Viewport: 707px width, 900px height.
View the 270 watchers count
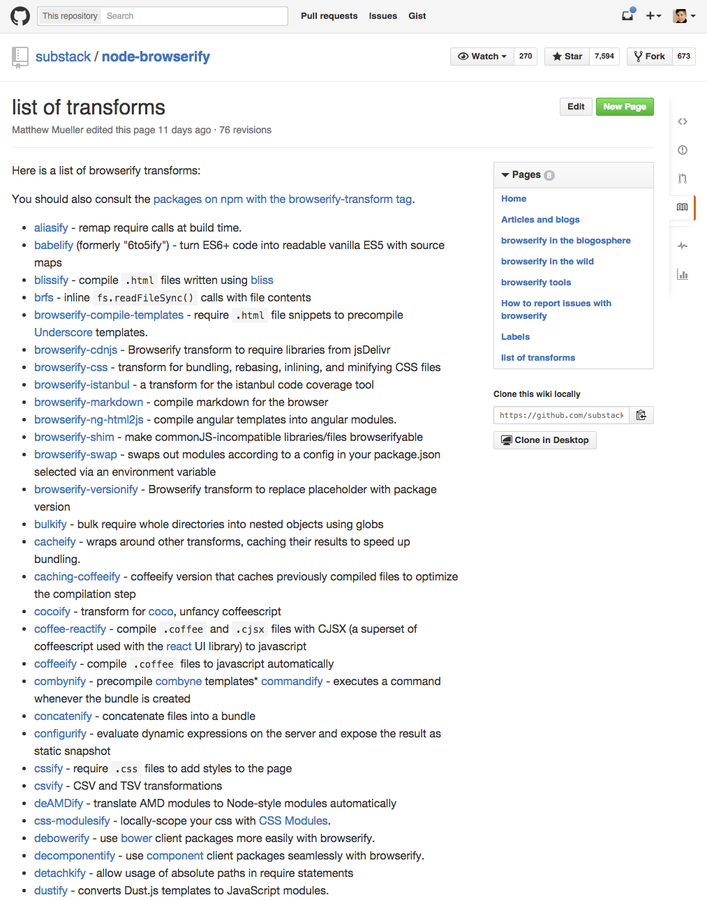tap(525, 56)
